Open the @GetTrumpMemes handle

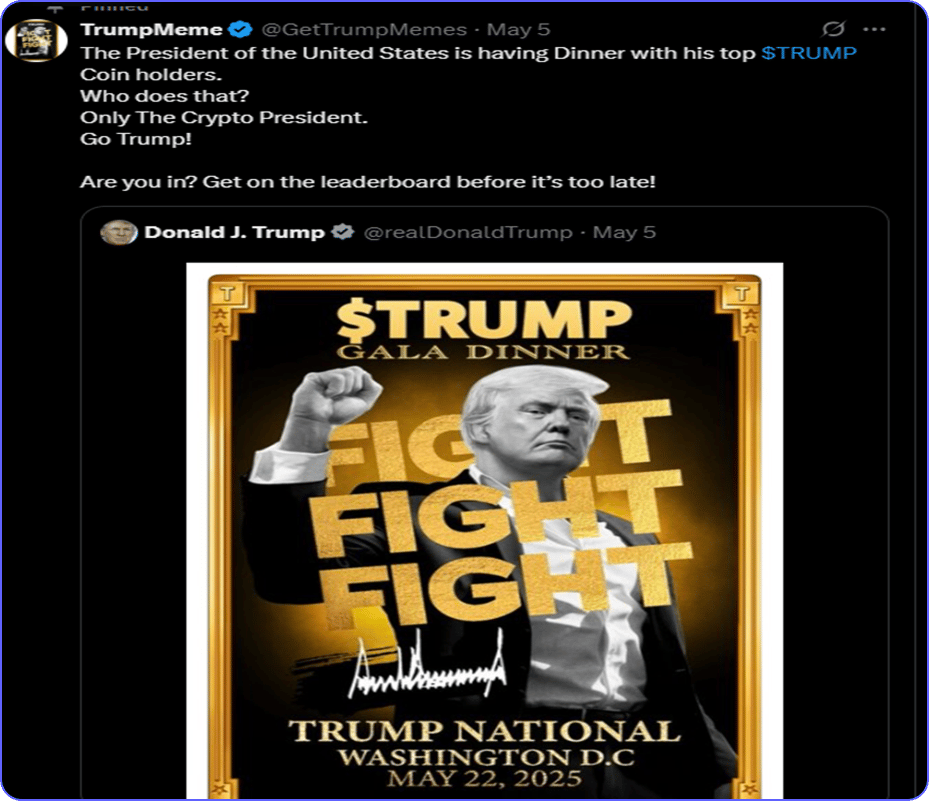pyautogui.click(x=364, y=30)
